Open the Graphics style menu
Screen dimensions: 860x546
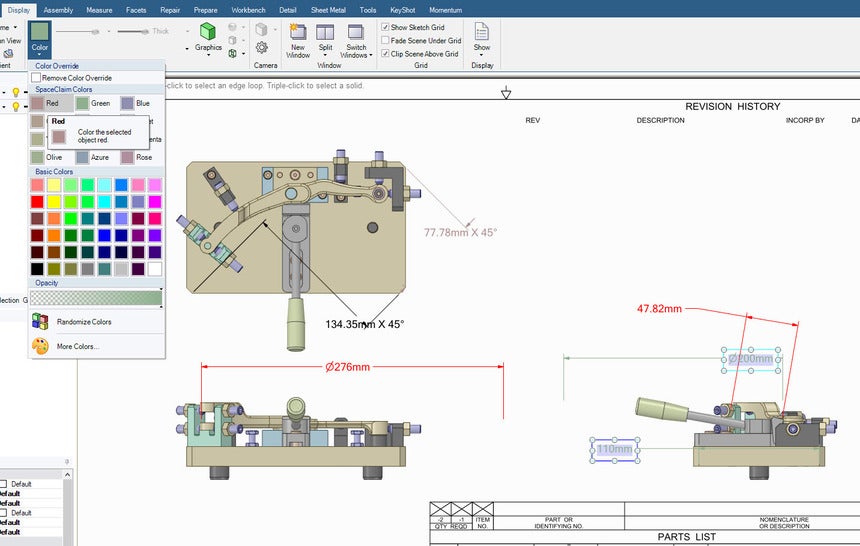click(x=208, y=38)
